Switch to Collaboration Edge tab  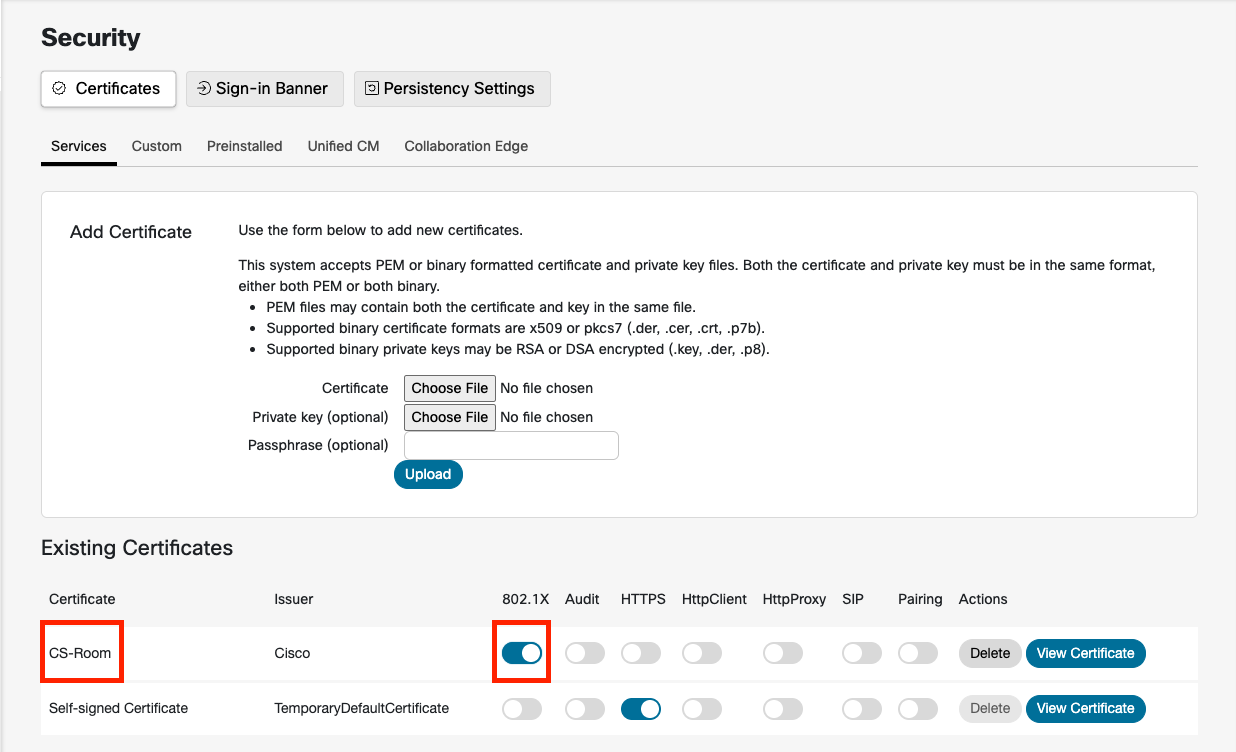tap(466, 146)
